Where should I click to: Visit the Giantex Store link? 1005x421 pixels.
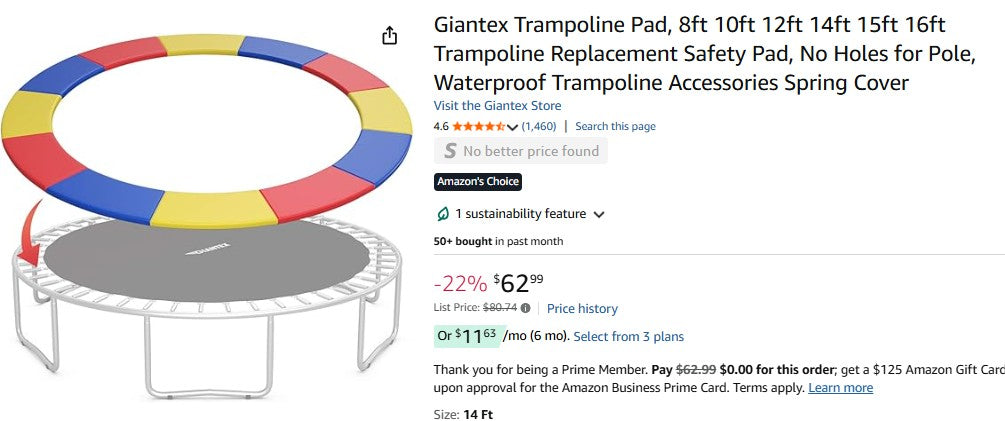(497, 106)
